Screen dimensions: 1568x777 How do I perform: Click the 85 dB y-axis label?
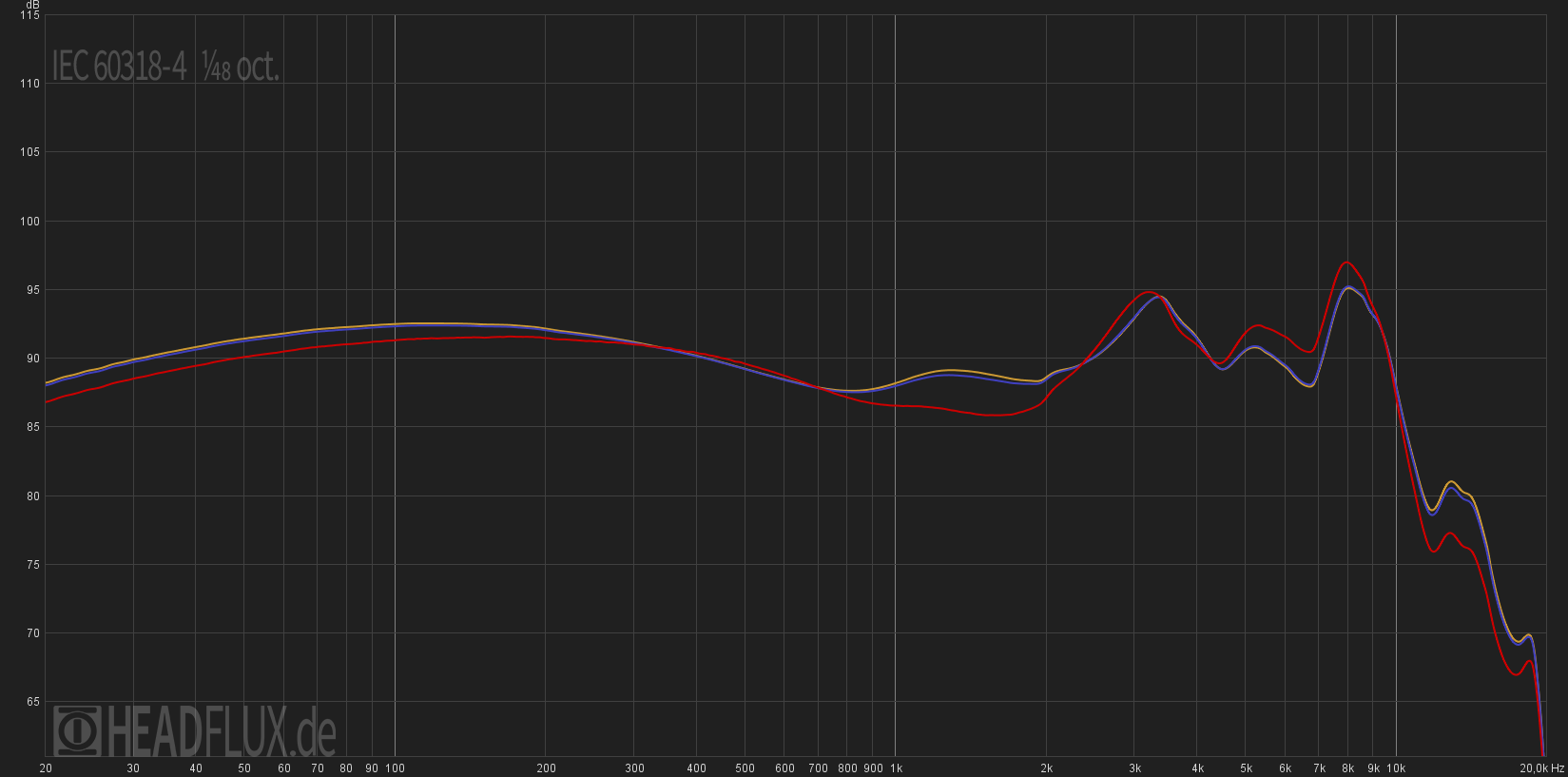pos(32,427)
